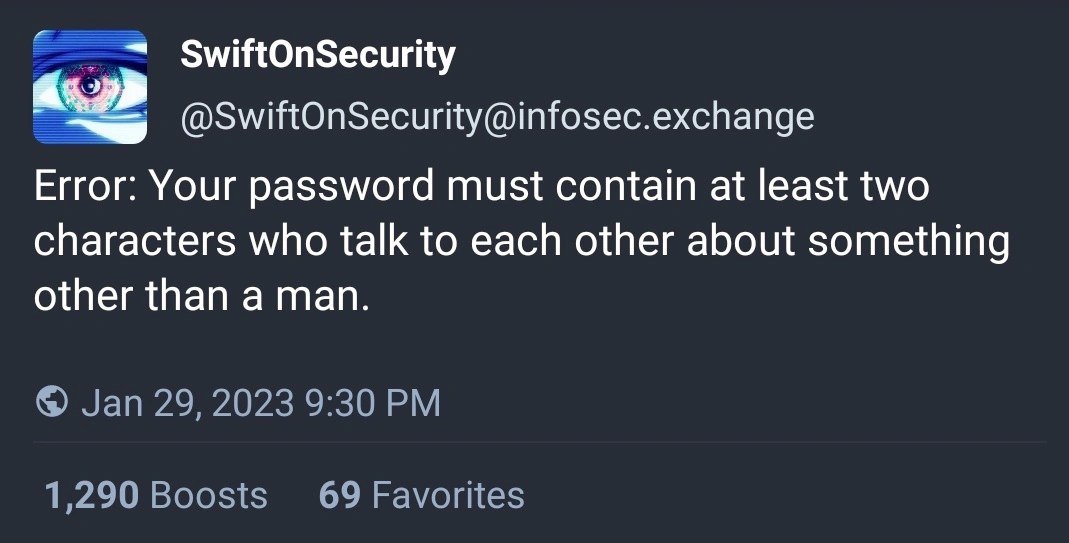Click the SwiftOnSecurity eye avatar

tap(90, 87)
